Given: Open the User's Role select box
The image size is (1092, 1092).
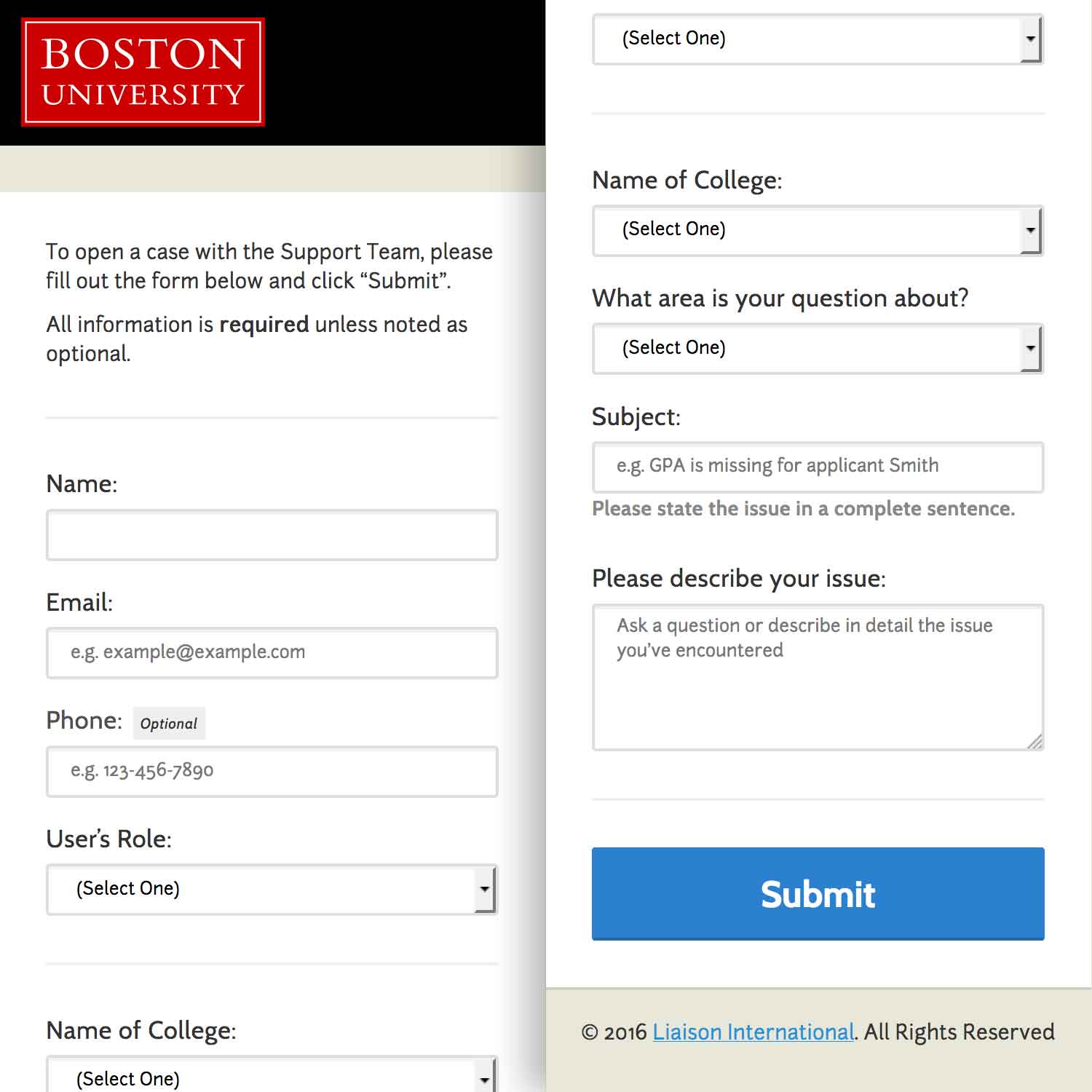Looking at the screenshot, I should pos(262,889).
